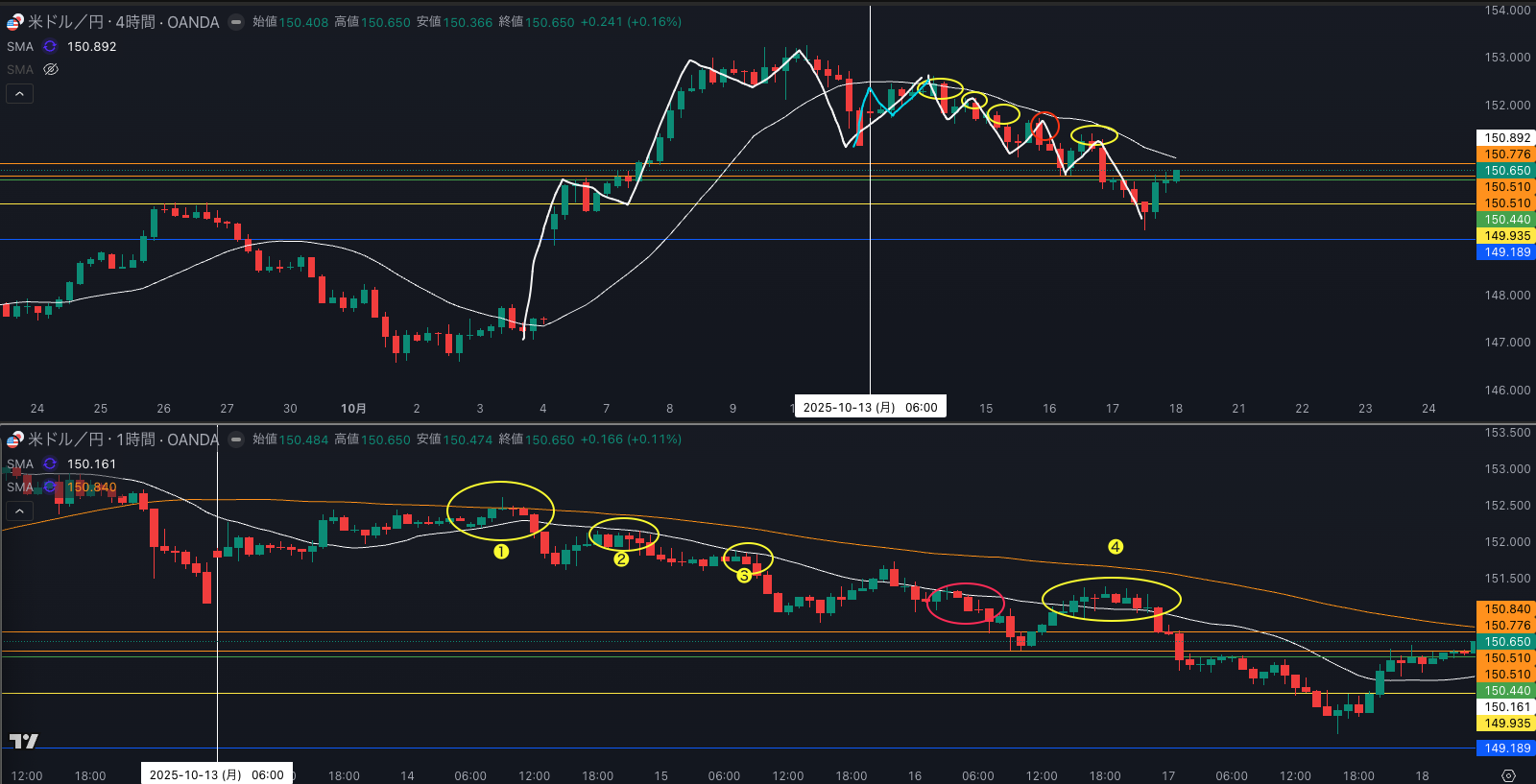Open the 米ドル/円 4時間 symbol title
This screenshot has height=784, width=1536.
click(123, 22)
